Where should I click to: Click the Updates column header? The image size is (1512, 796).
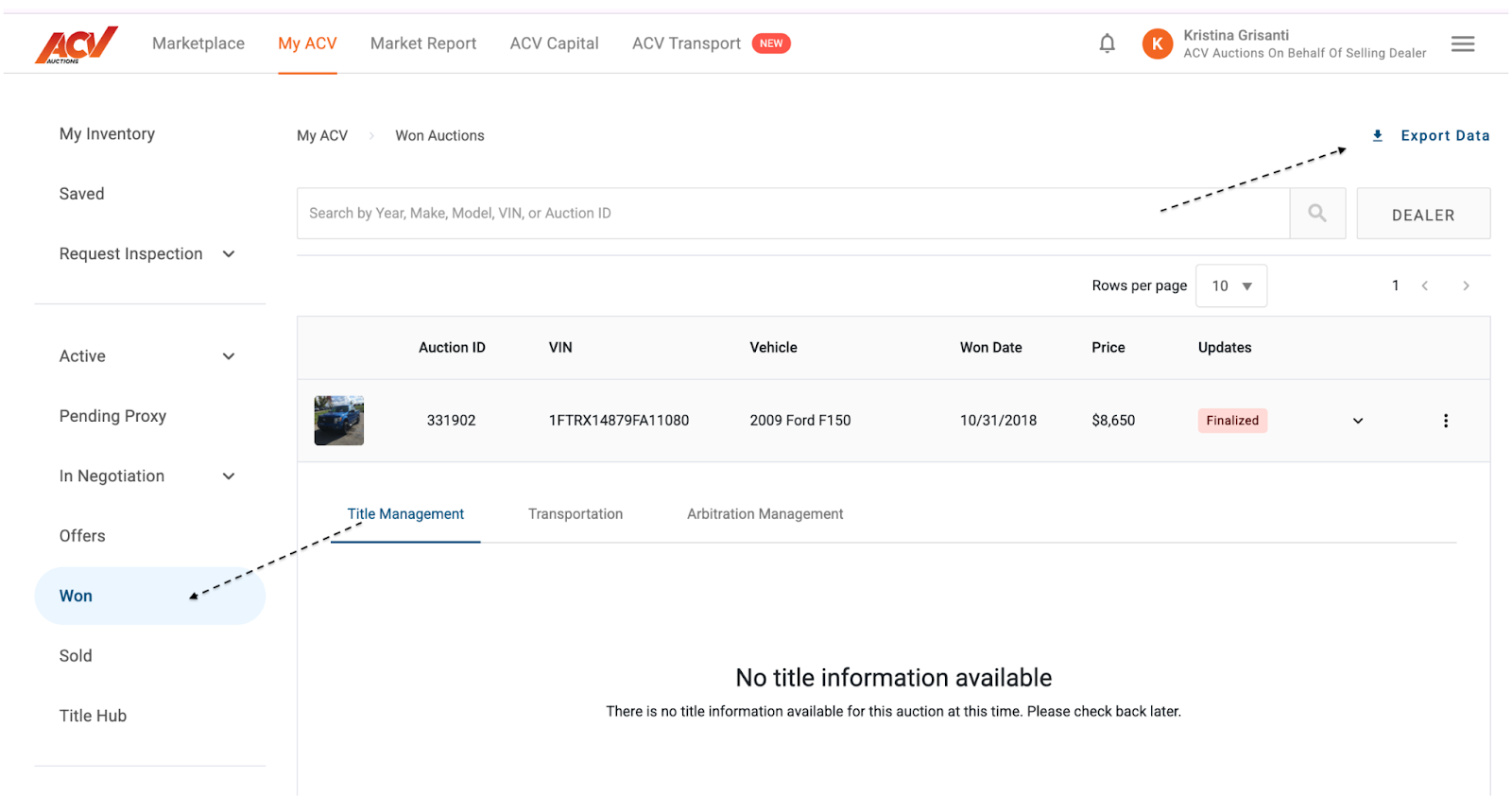1225,348
